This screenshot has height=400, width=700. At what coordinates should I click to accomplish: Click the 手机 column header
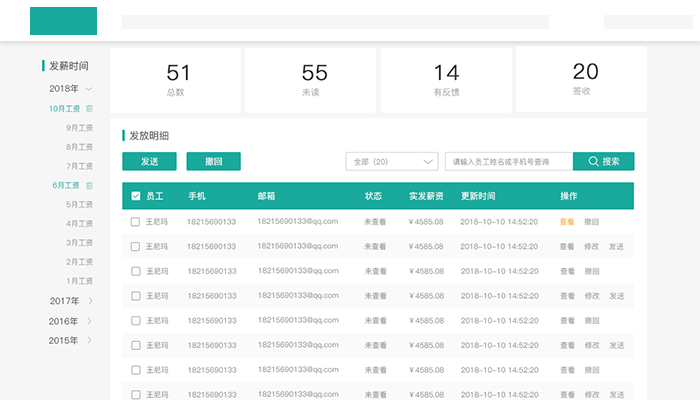197,196
